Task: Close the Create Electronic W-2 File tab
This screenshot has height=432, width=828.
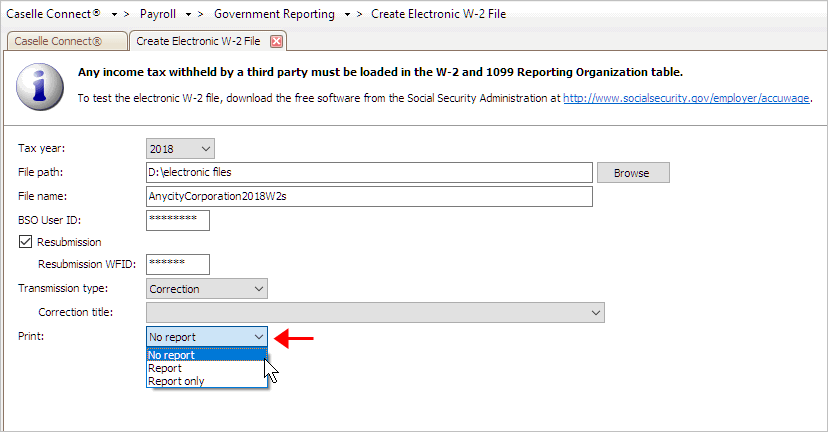Action: click(x=276, y=41)
